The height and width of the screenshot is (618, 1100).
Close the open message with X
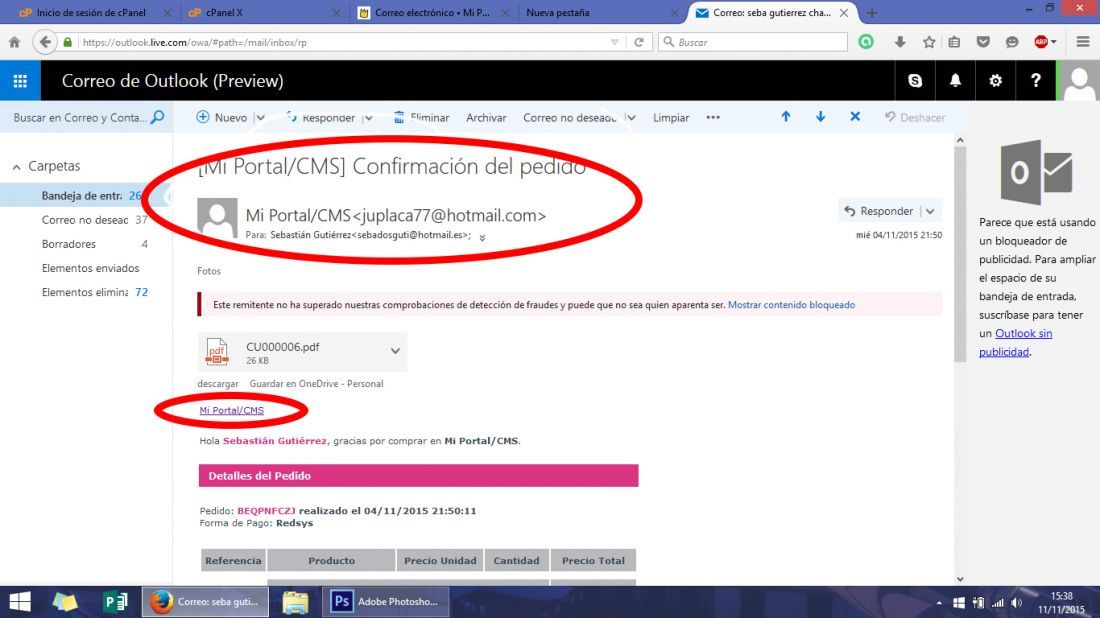[x=854, y=117]
